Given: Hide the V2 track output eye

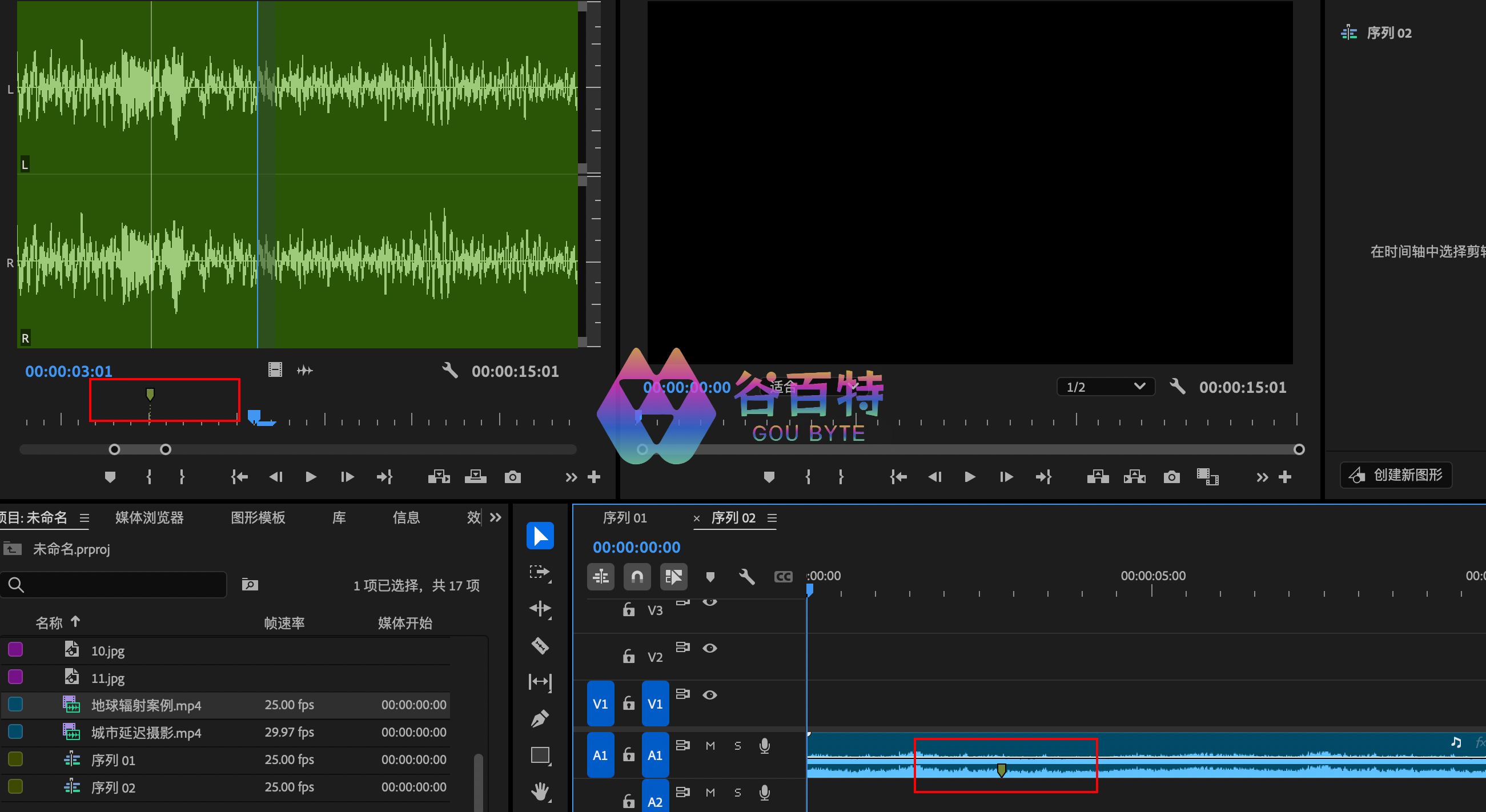Looking at the screenshot, I should click(709, 648).
